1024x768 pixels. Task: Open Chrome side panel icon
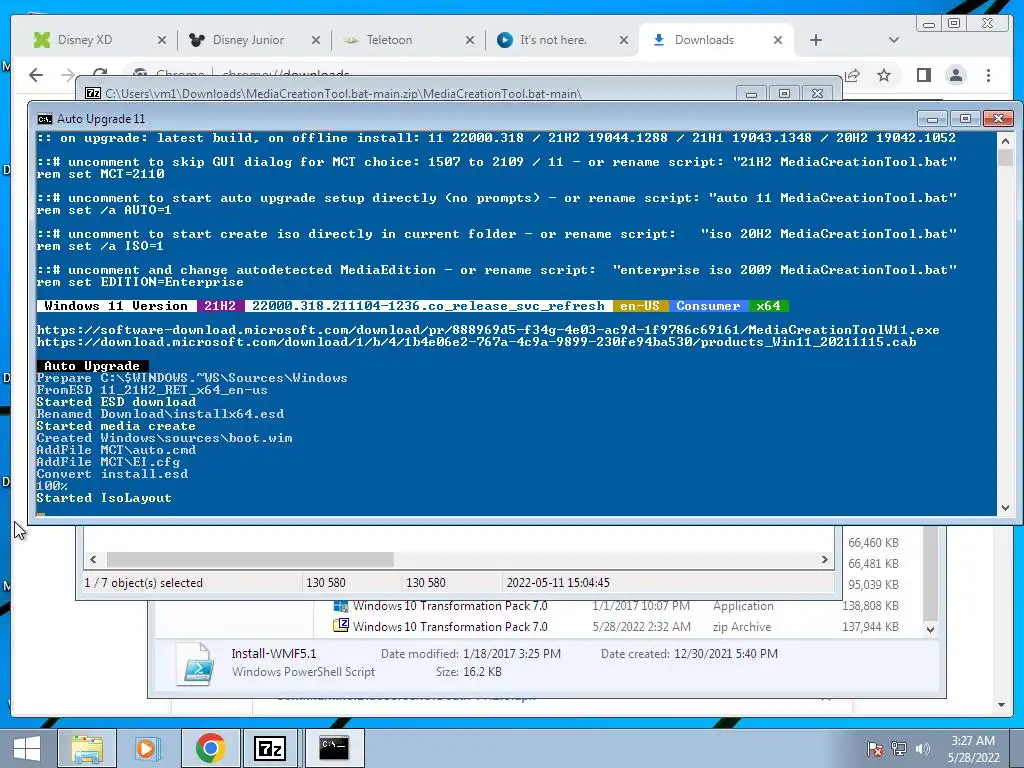923,75
